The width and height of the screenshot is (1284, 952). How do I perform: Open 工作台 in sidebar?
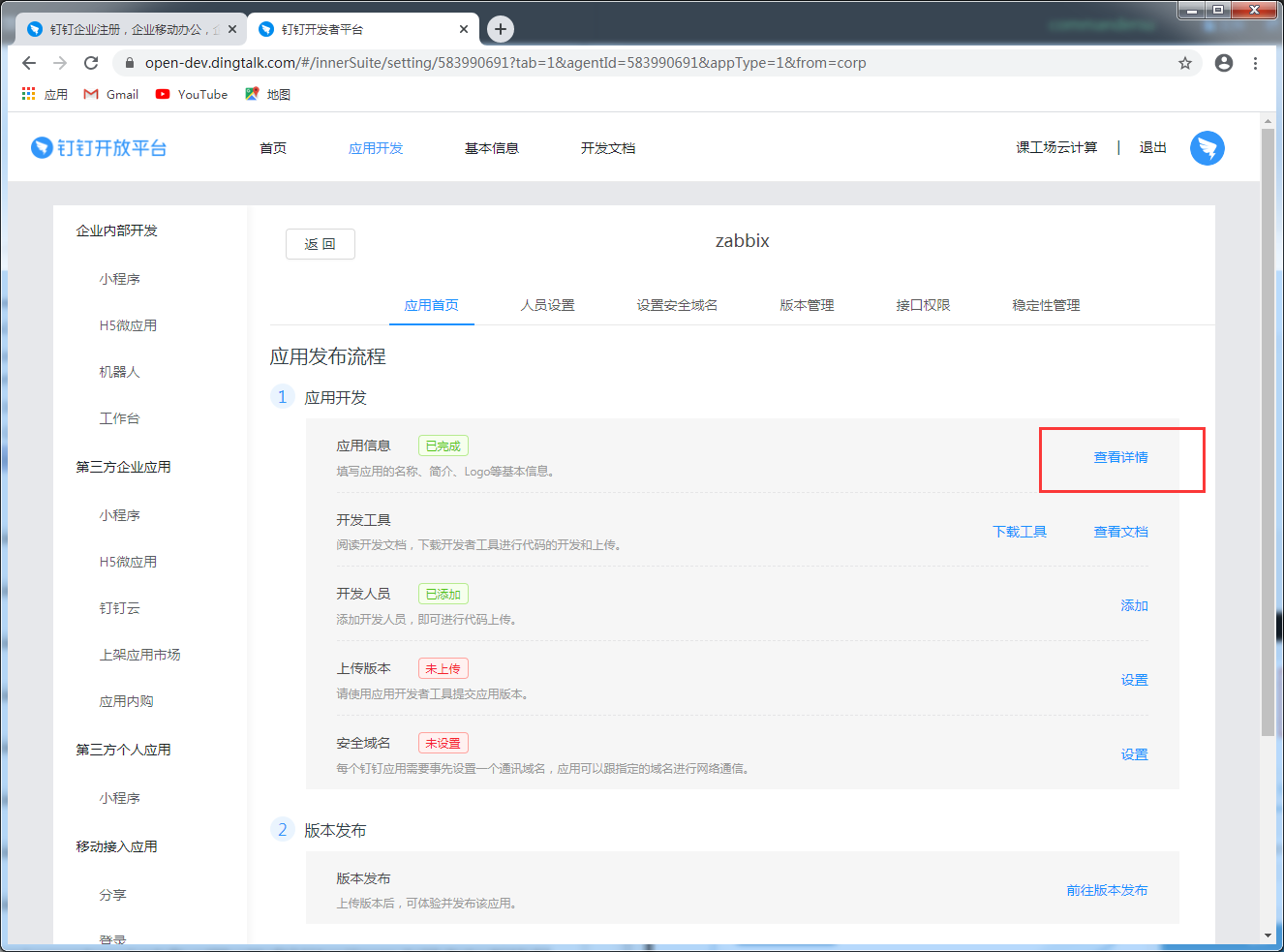120,418
